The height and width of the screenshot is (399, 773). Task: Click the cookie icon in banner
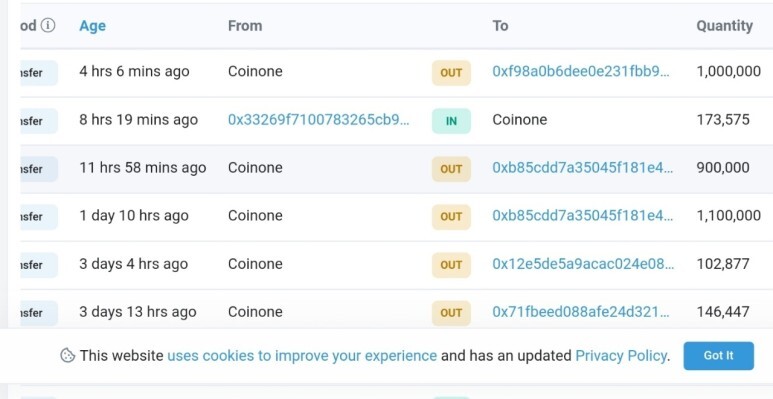(68, 355)
